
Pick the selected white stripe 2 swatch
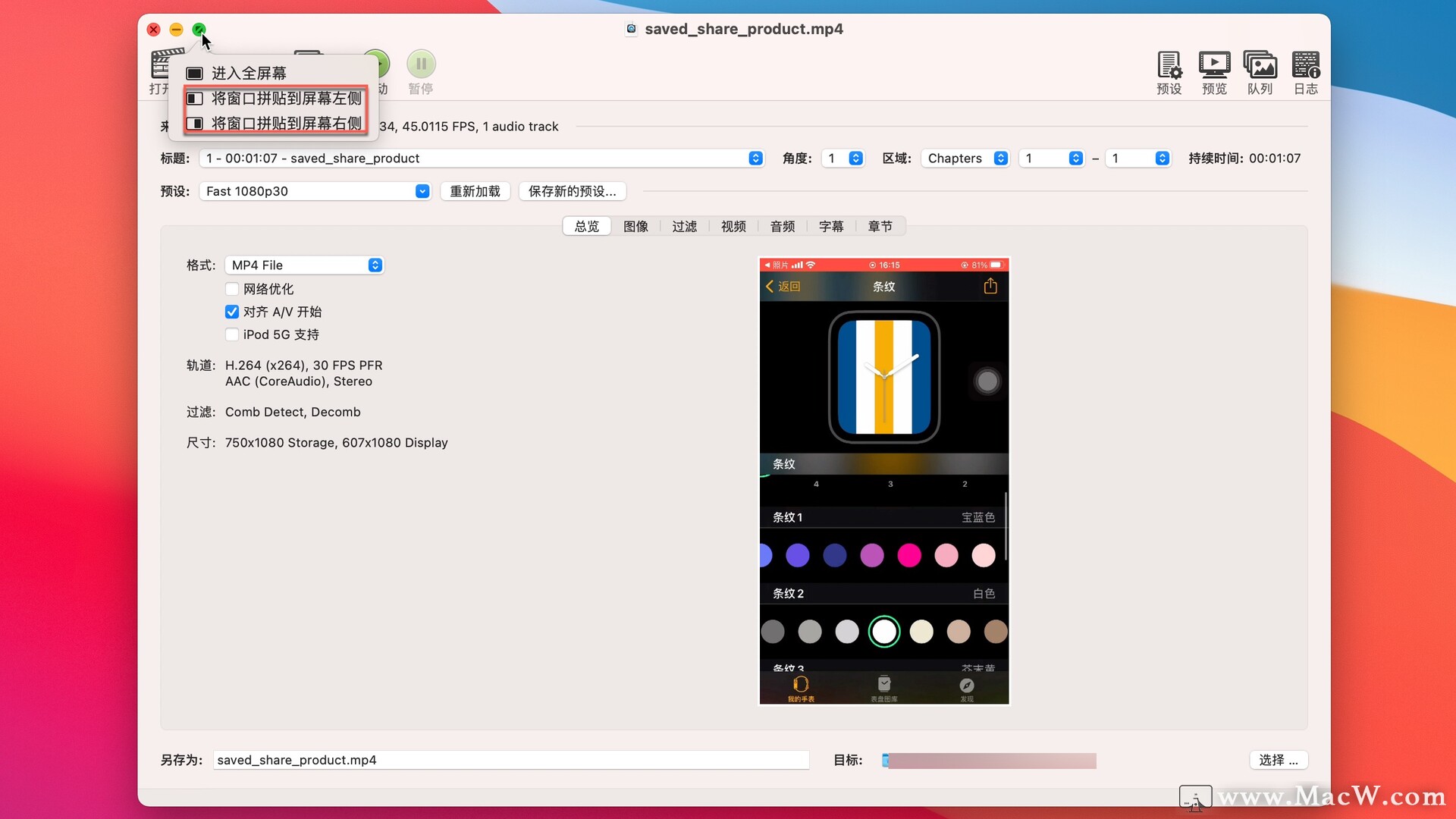[x=884, y=631]
